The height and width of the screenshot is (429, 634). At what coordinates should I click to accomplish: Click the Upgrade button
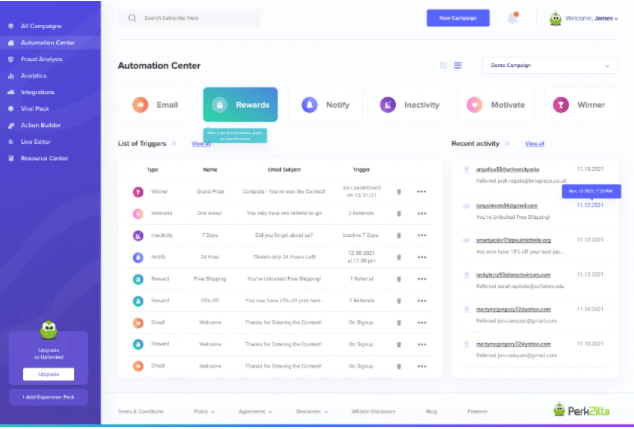coord(49,374)
